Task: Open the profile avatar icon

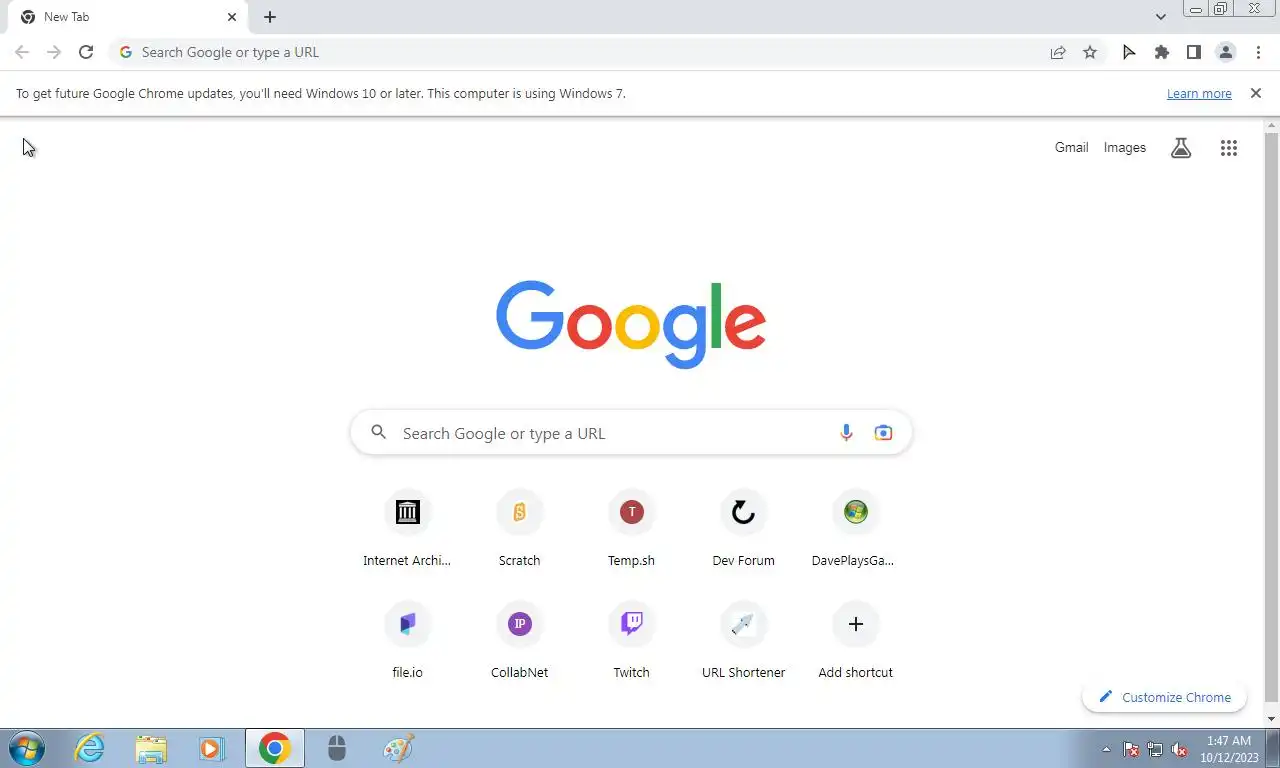Action: pos(1225,52)
